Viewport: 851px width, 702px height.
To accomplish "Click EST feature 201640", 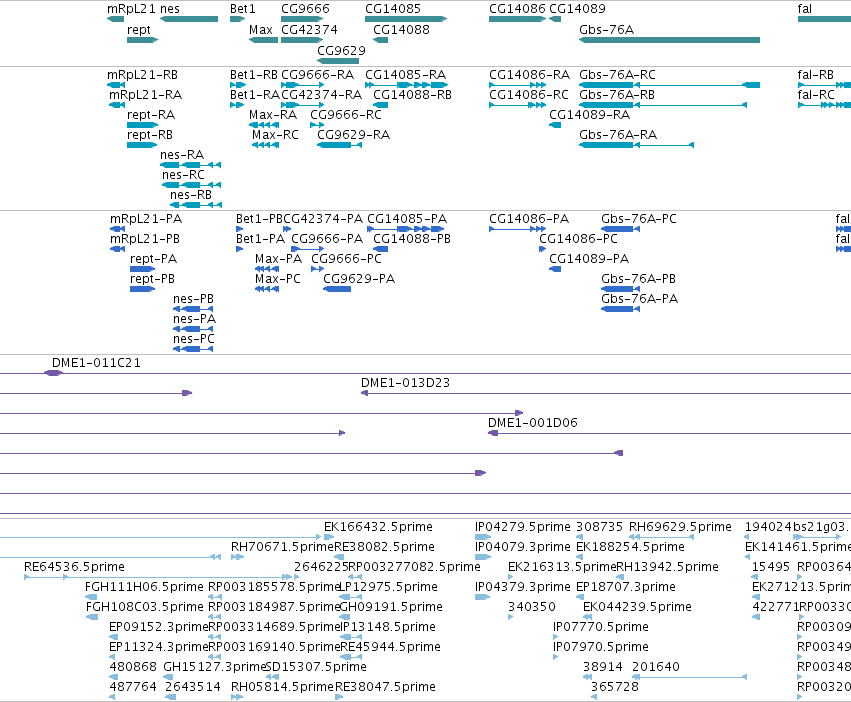I will point(656,667).
